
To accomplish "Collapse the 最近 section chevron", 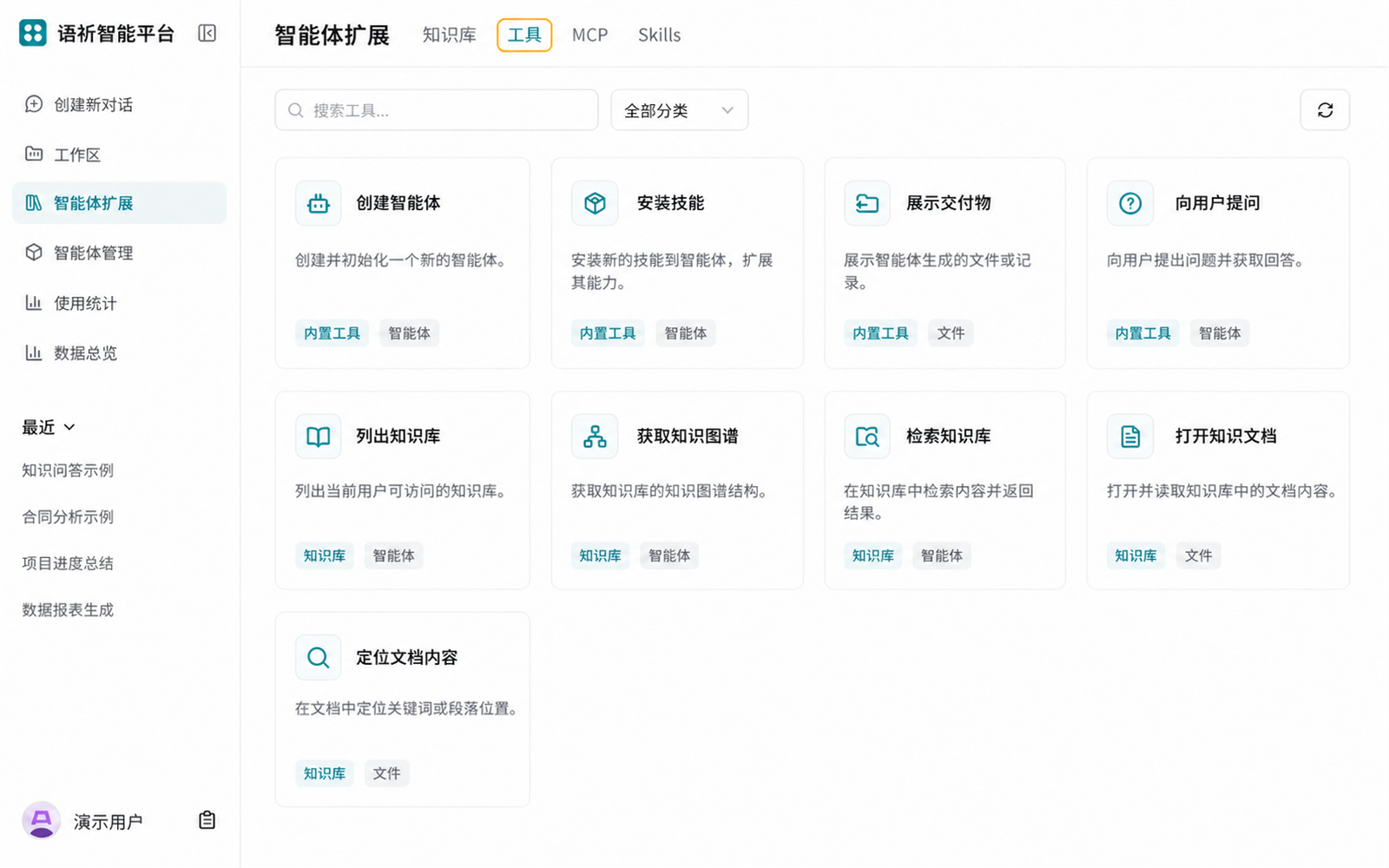I will [x=69, y=427].
